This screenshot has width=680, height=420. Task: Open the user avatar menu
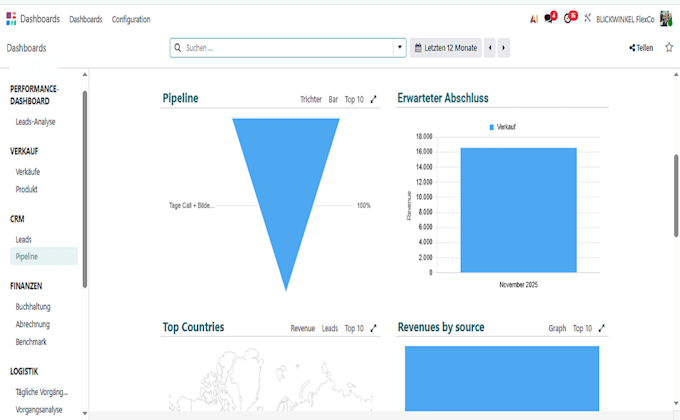pos(666,19)
